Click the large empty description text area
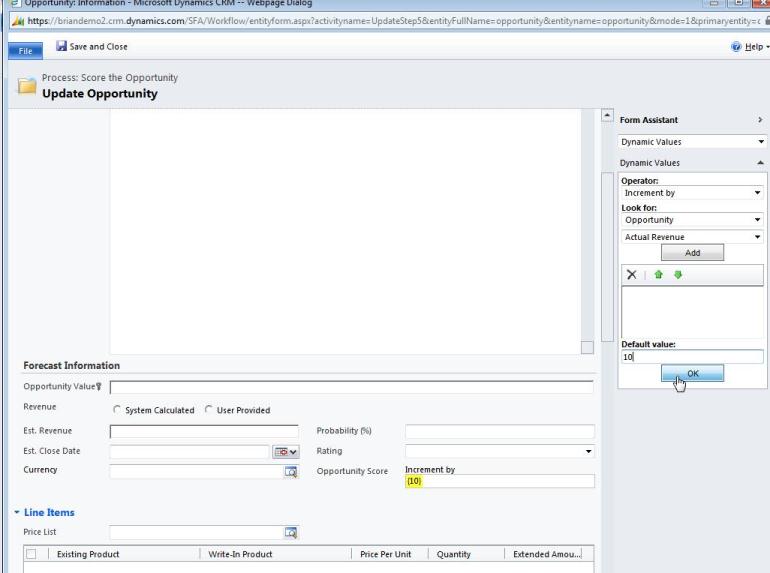Viewport: 770px width, 573px height. pos(345,231)
